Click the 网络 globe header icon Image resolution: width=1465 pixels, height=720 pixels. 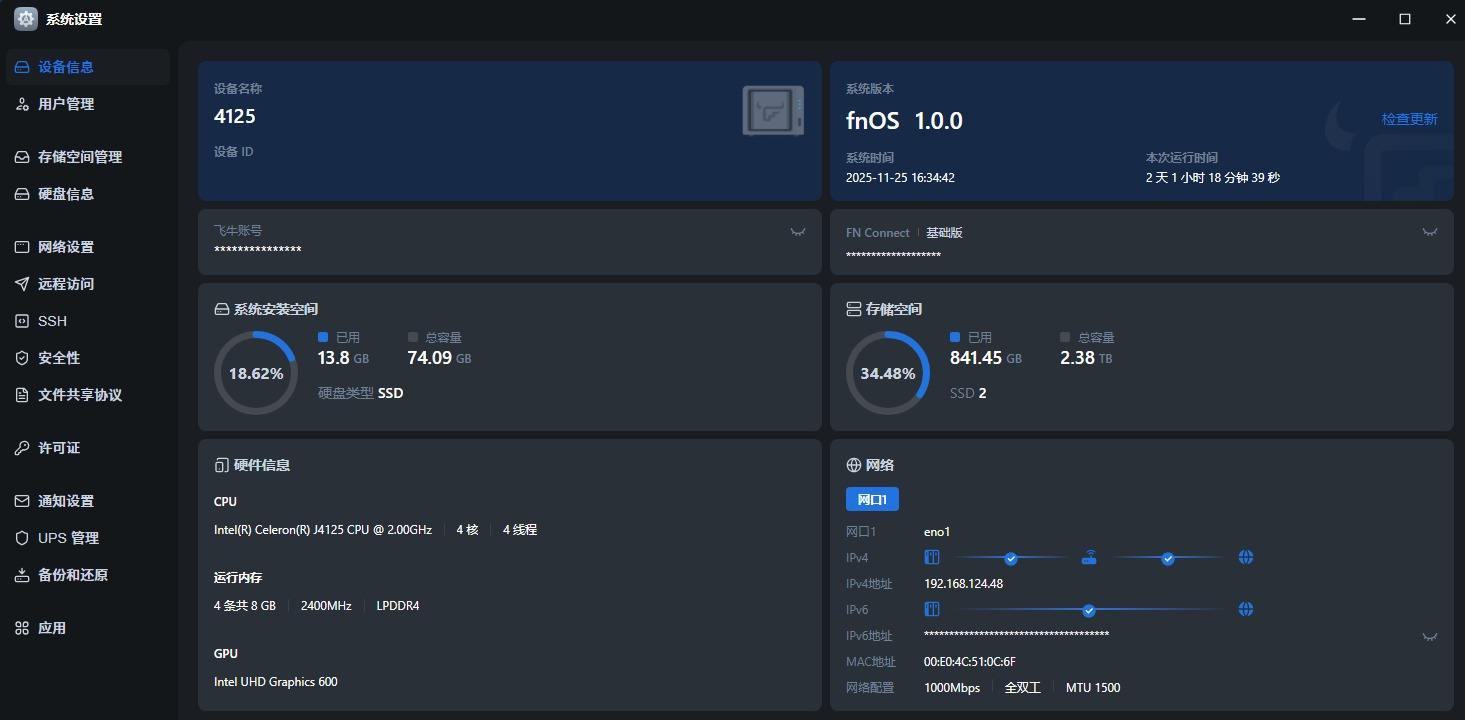point(853,465)
